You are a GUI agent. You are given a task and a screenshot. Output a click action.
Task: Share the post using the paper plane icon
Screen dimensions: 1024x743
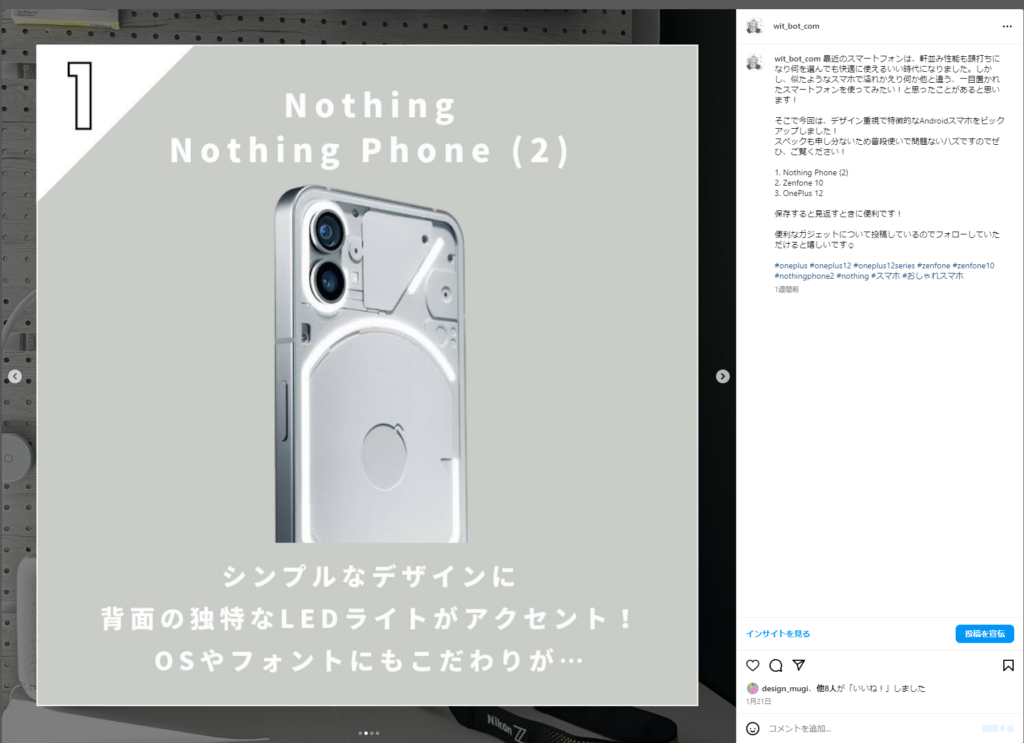click(799, 665)
